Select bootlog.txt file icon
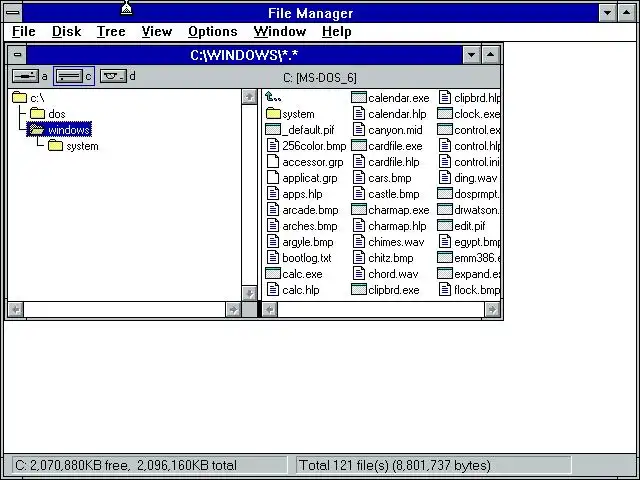The image size is (640, 480). pyautogui.click(x=273, y=258)
